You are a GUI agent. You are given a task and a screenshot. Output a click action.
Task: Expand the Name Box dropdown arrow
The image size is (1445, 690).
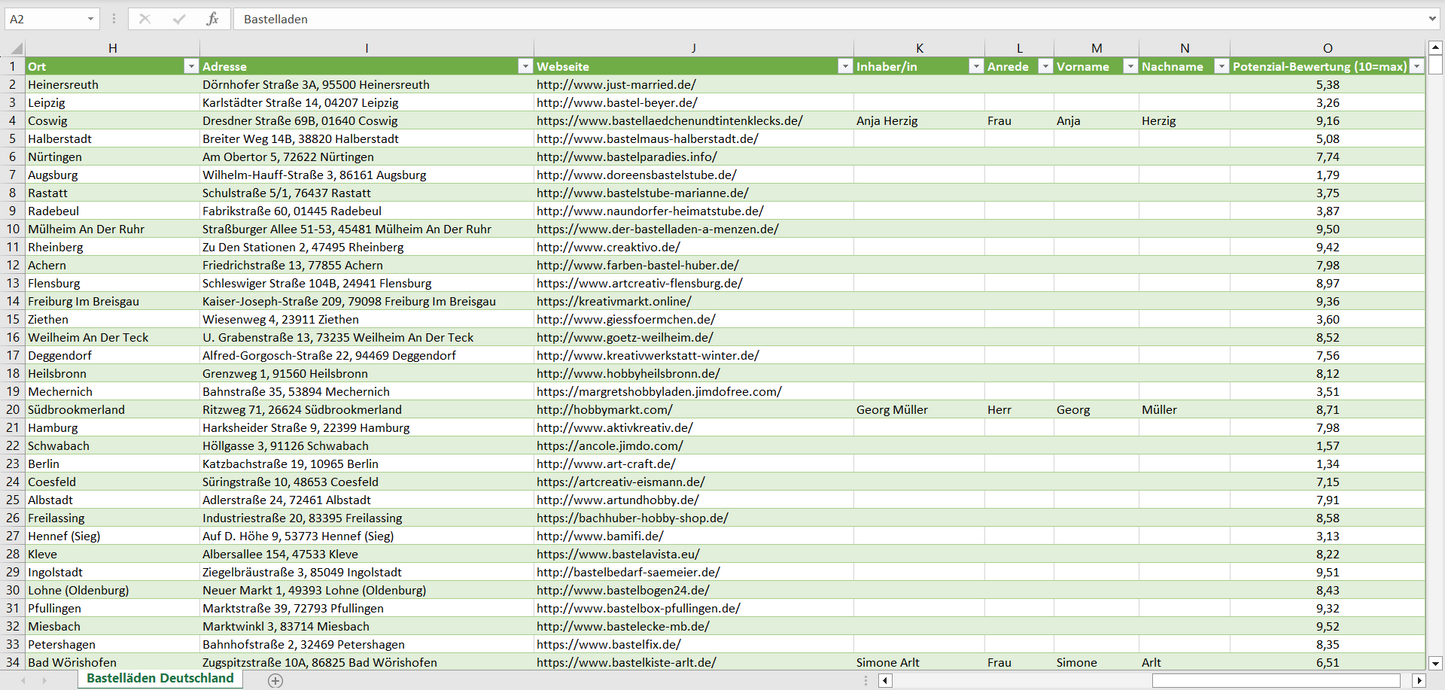click(90, 19)
